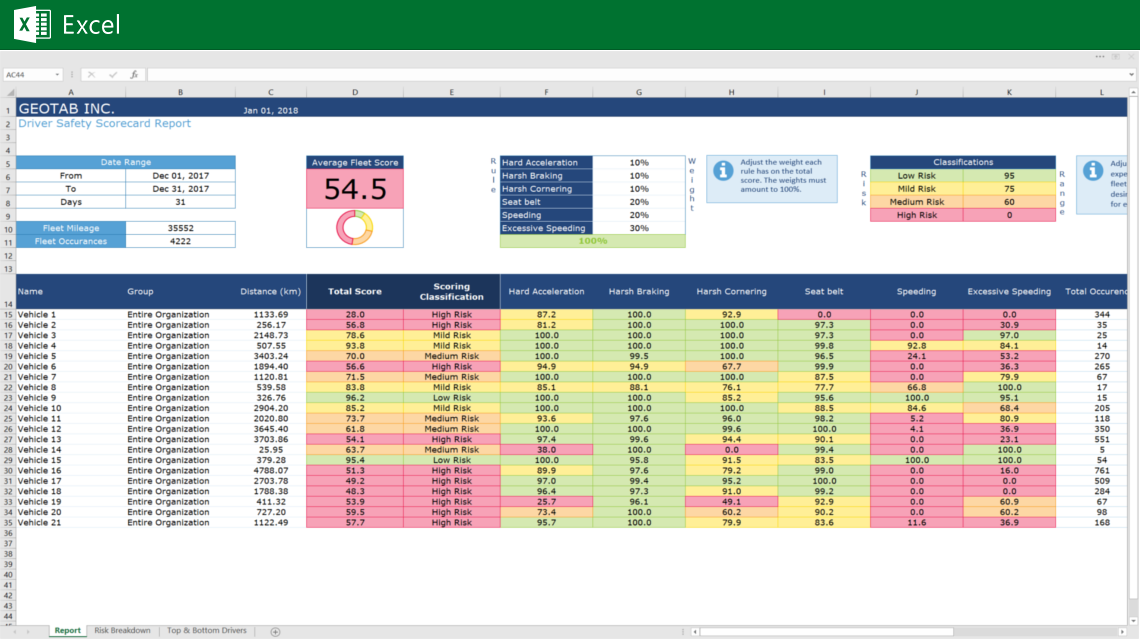1140x642 pixels.
Task: Select the Insert Function (fx) icon
Action: (135, 74)
